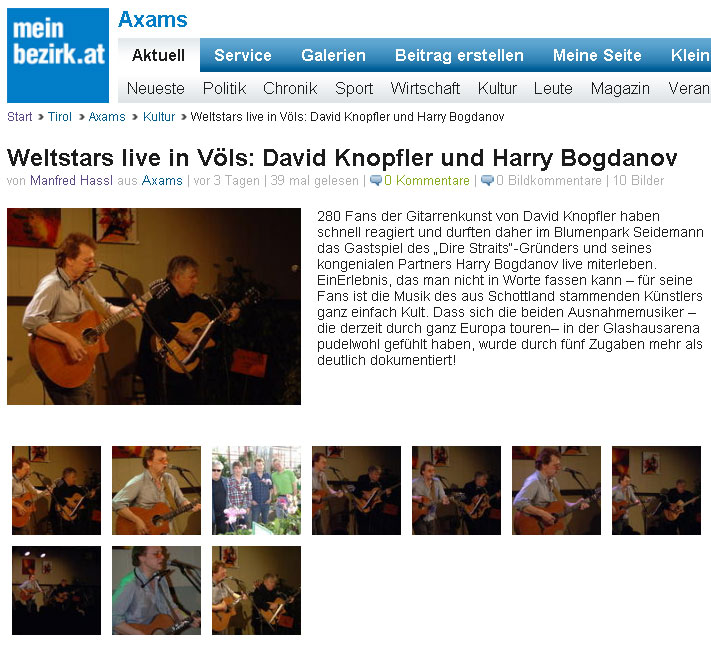Open the green-lit singer thumbnail
This screenshot has height=645, width=711.
(x=156, y=590)
